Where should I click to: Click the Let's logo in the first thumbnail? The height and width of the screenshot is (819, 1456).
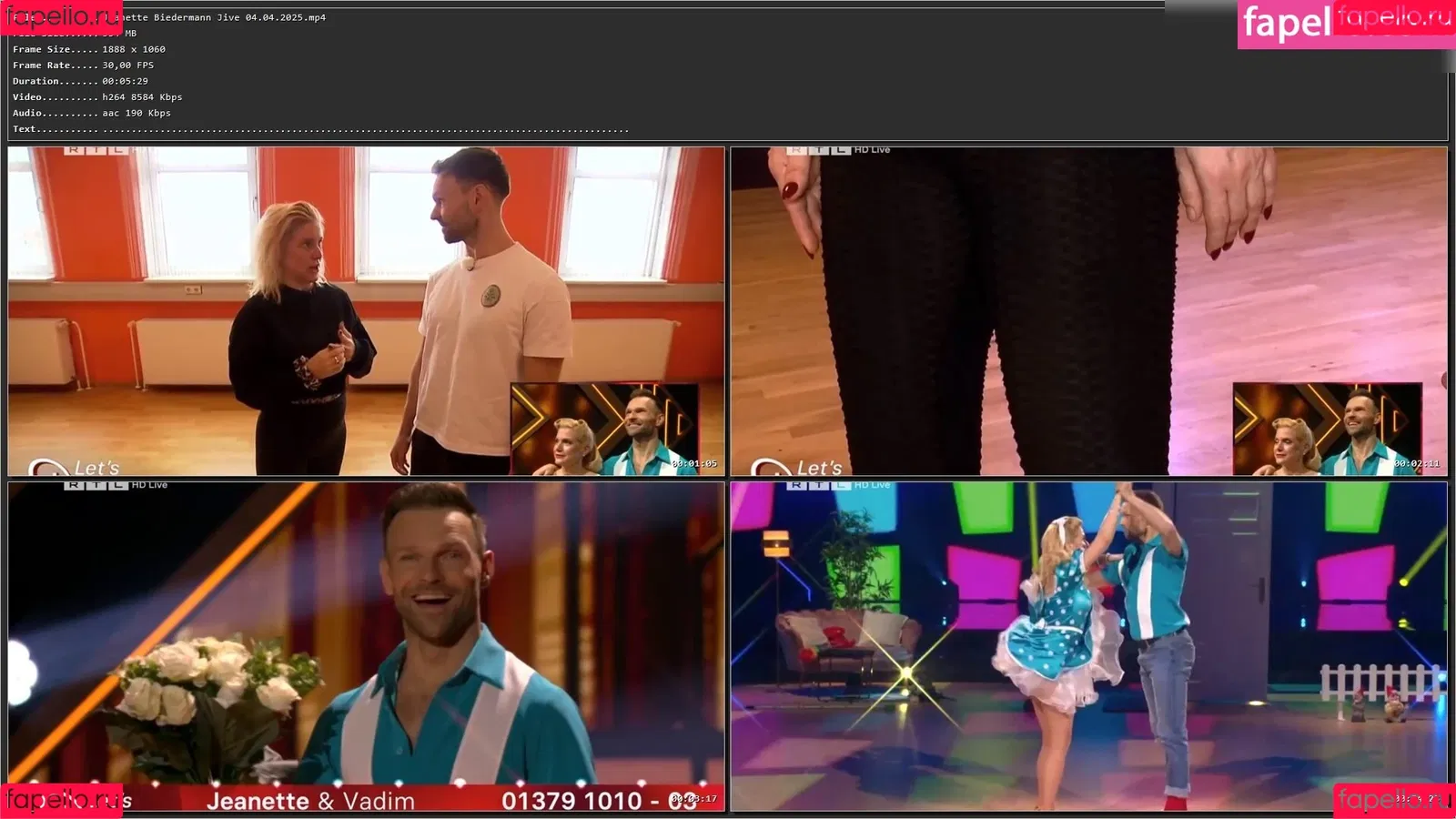(x=76, y=468)
